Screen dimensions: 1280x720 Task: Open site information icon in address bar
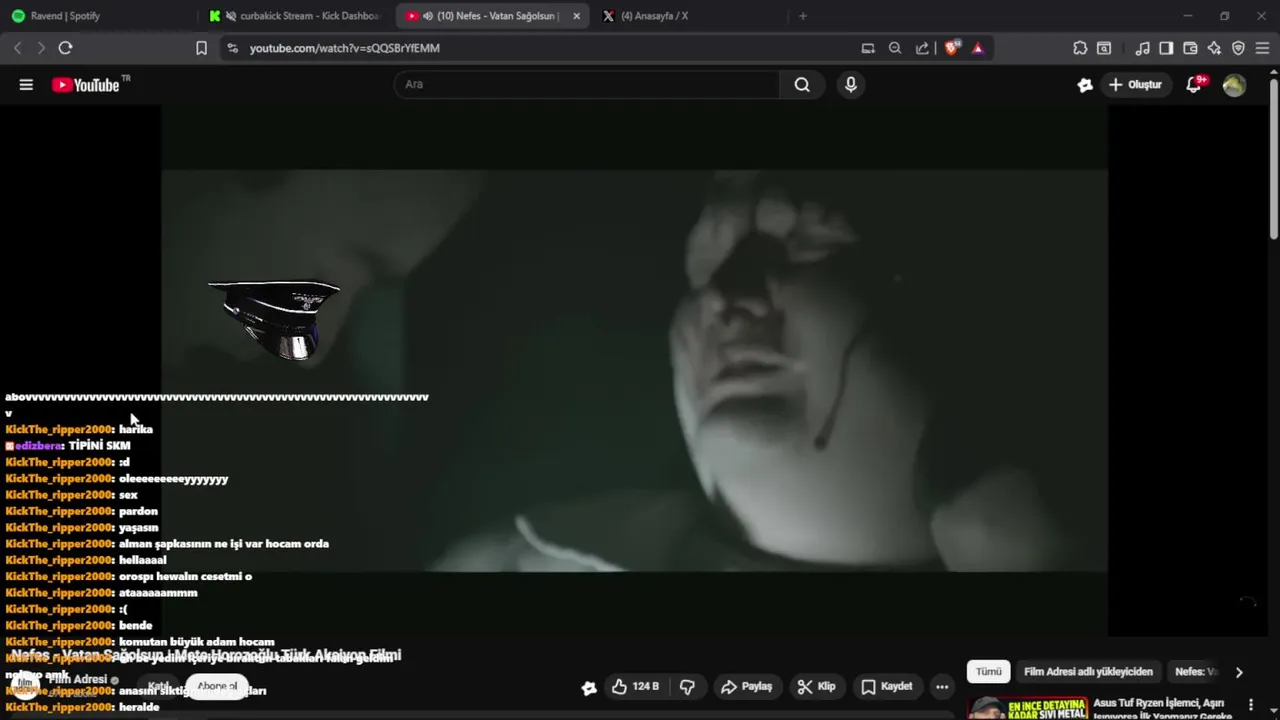point(232,48)
